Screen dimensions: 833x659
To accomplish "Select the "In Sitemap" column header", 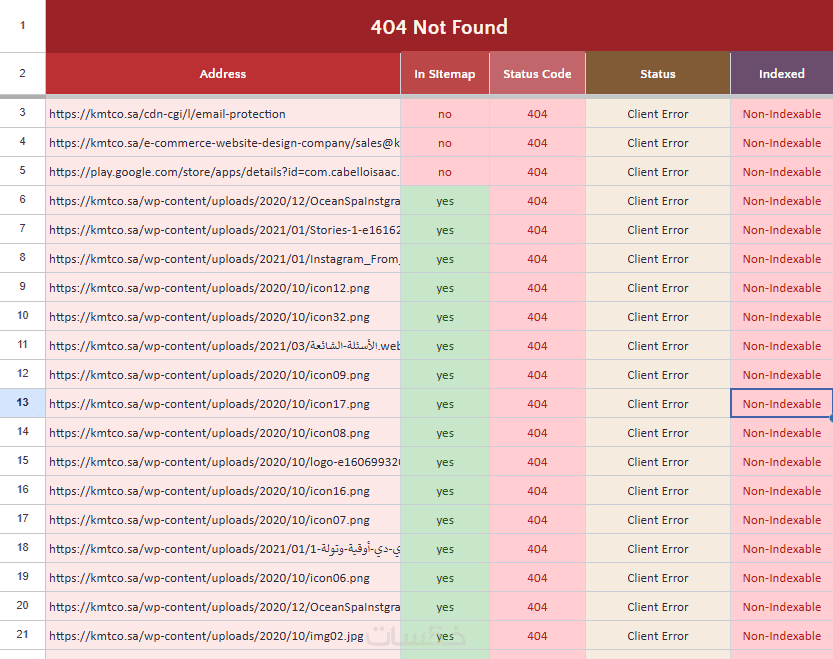I will pos(445,74).
